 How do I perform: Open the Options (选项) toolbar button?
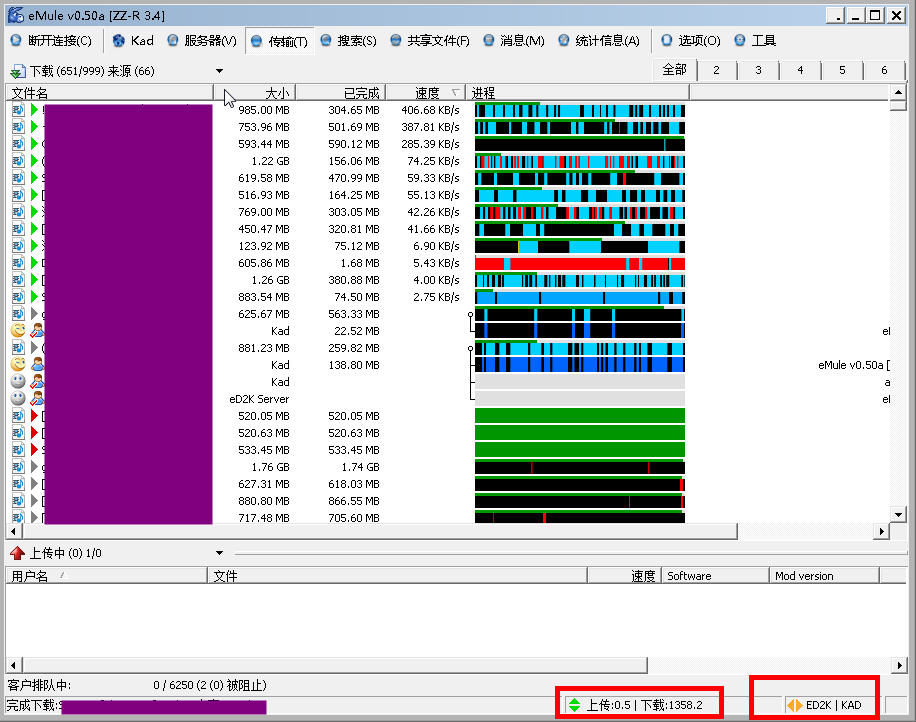tap(691, 40)
